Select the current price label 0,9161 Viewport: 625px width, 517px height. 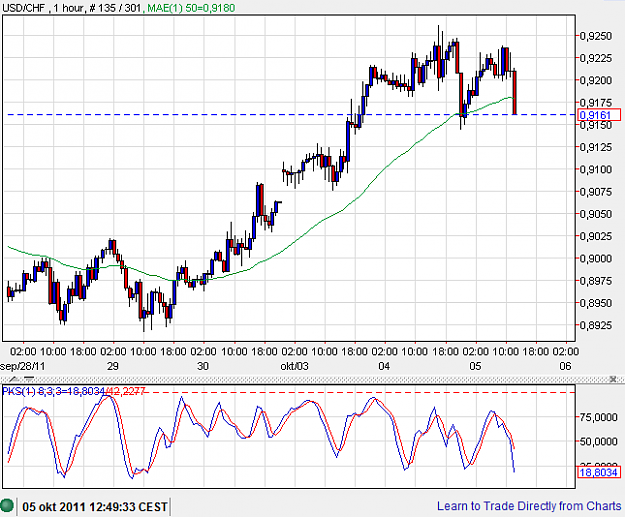point(599,115)
